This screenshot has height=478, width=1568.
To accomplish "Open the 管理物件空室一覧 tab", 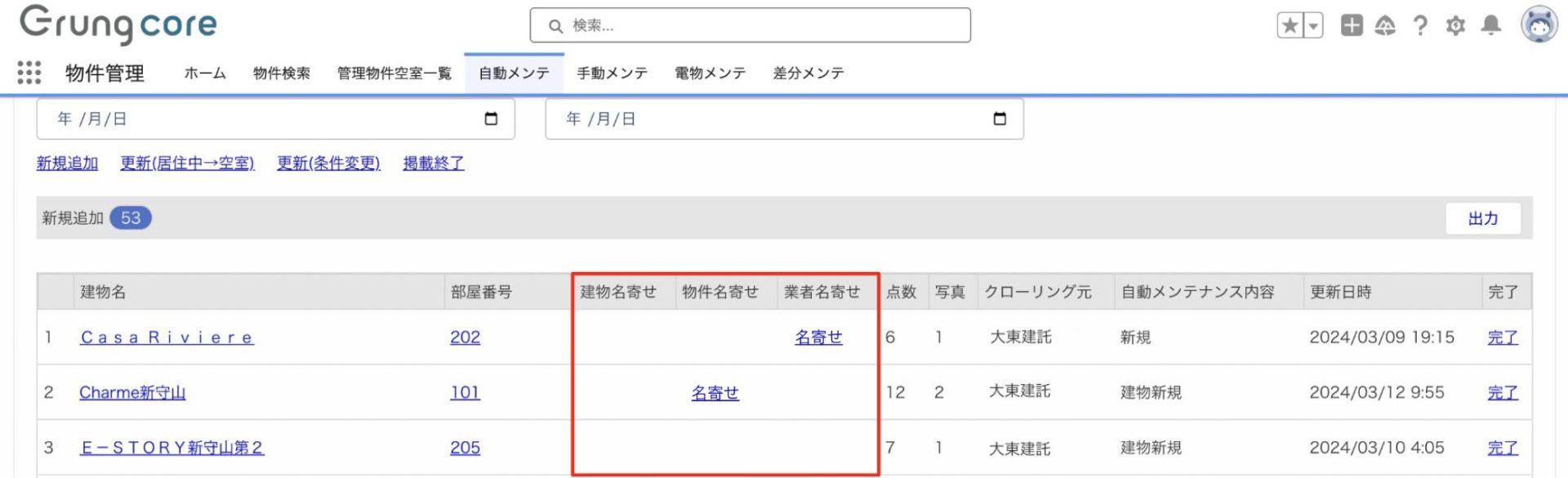I will (x=394, y=74).
